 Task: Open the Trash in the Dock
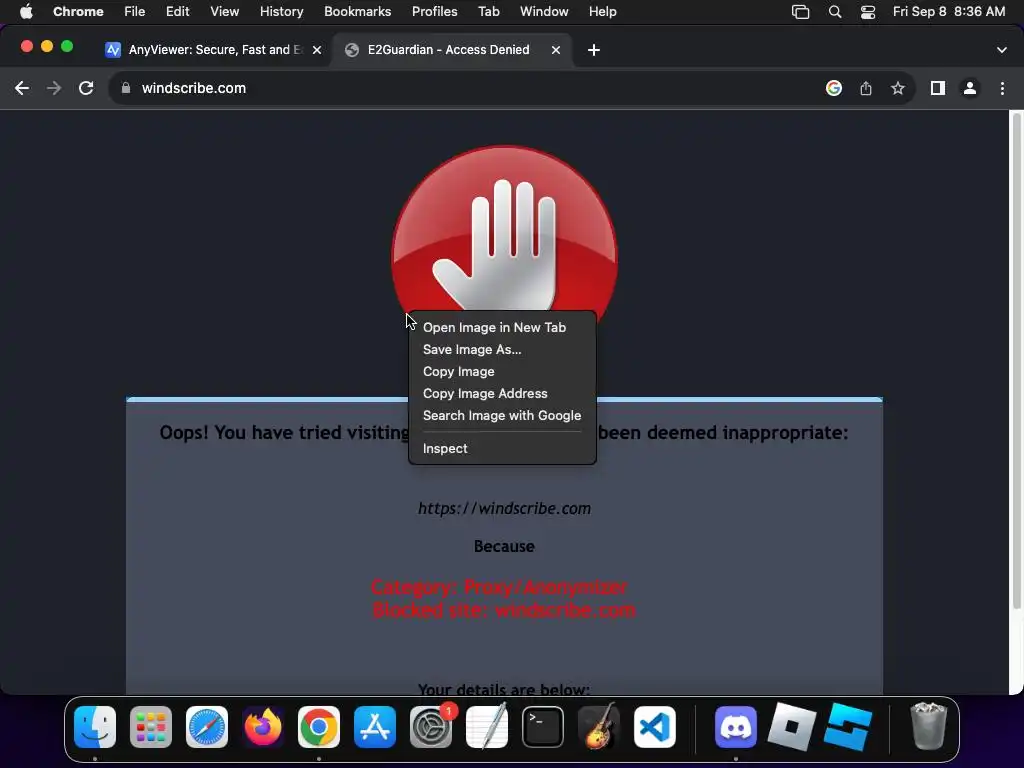click(928, 727)
